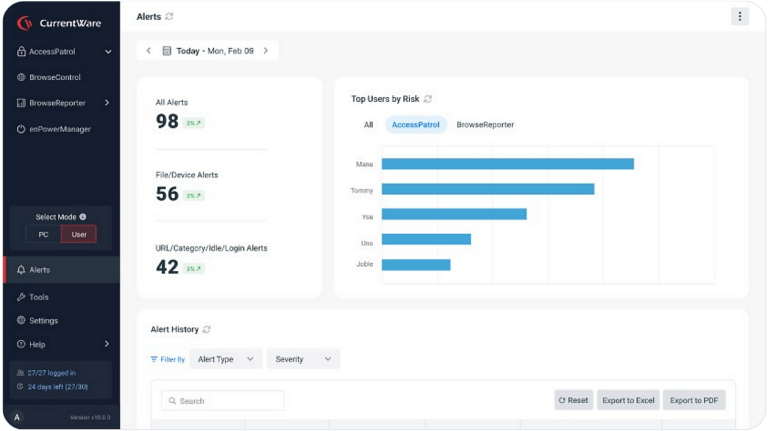Click the days left clock icon
Image resolution: width=768 pixels, height=431 pixels.
point(21,386)
